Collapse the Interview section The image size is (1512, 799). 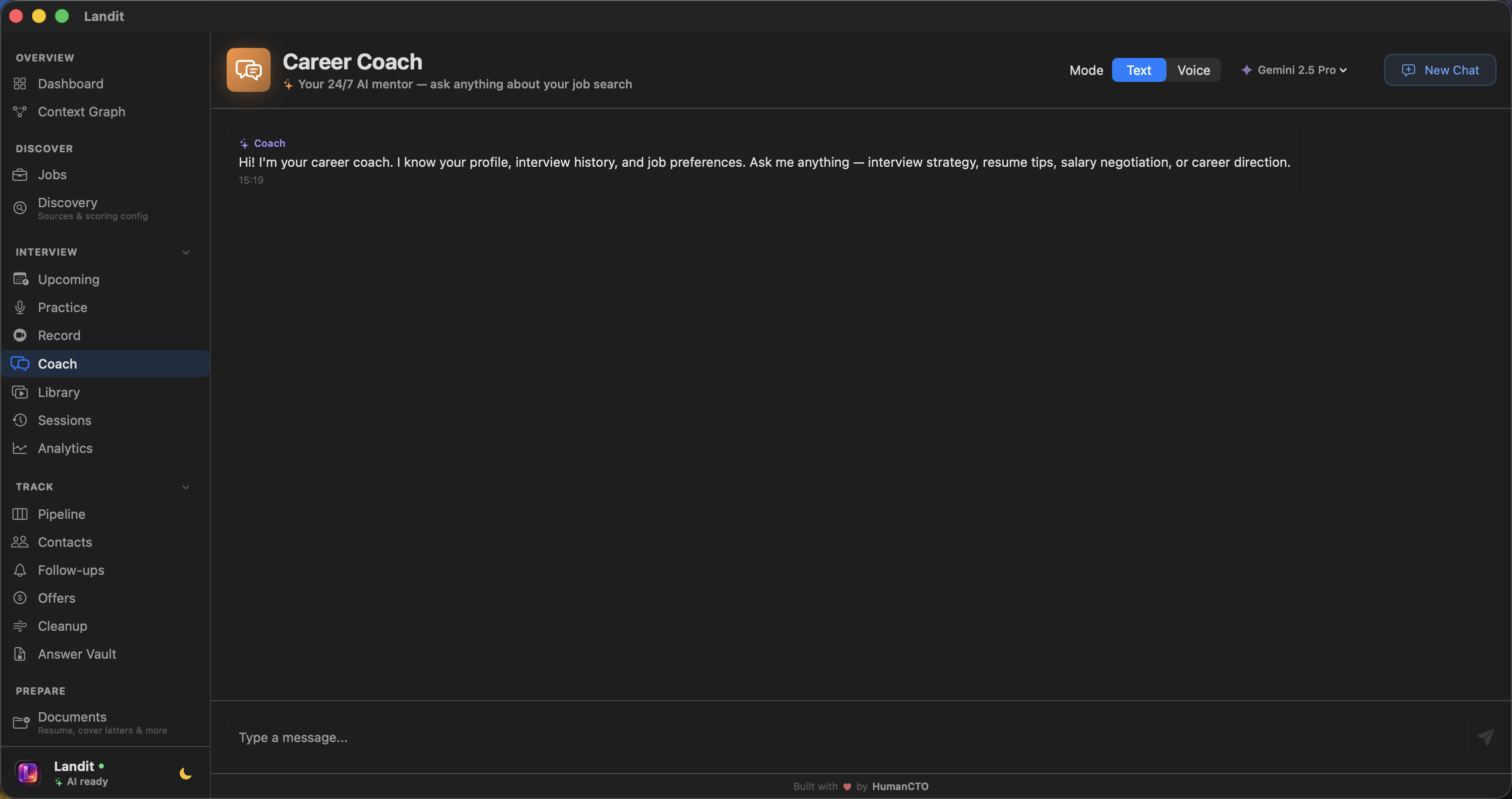pyautogui.click(x=185, y=252)
